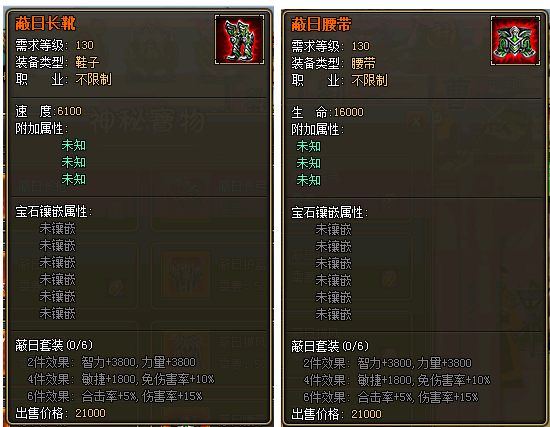Screen dimensions: 550x427
Task: Click the 蔽日长靴 boots icon
Action: [x=239, y=40]
